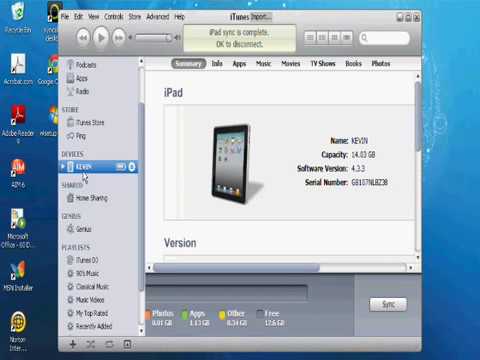The height and width of the screenshot is (360, 480).
Task: Click the Sync button
Action: point(388,304)
